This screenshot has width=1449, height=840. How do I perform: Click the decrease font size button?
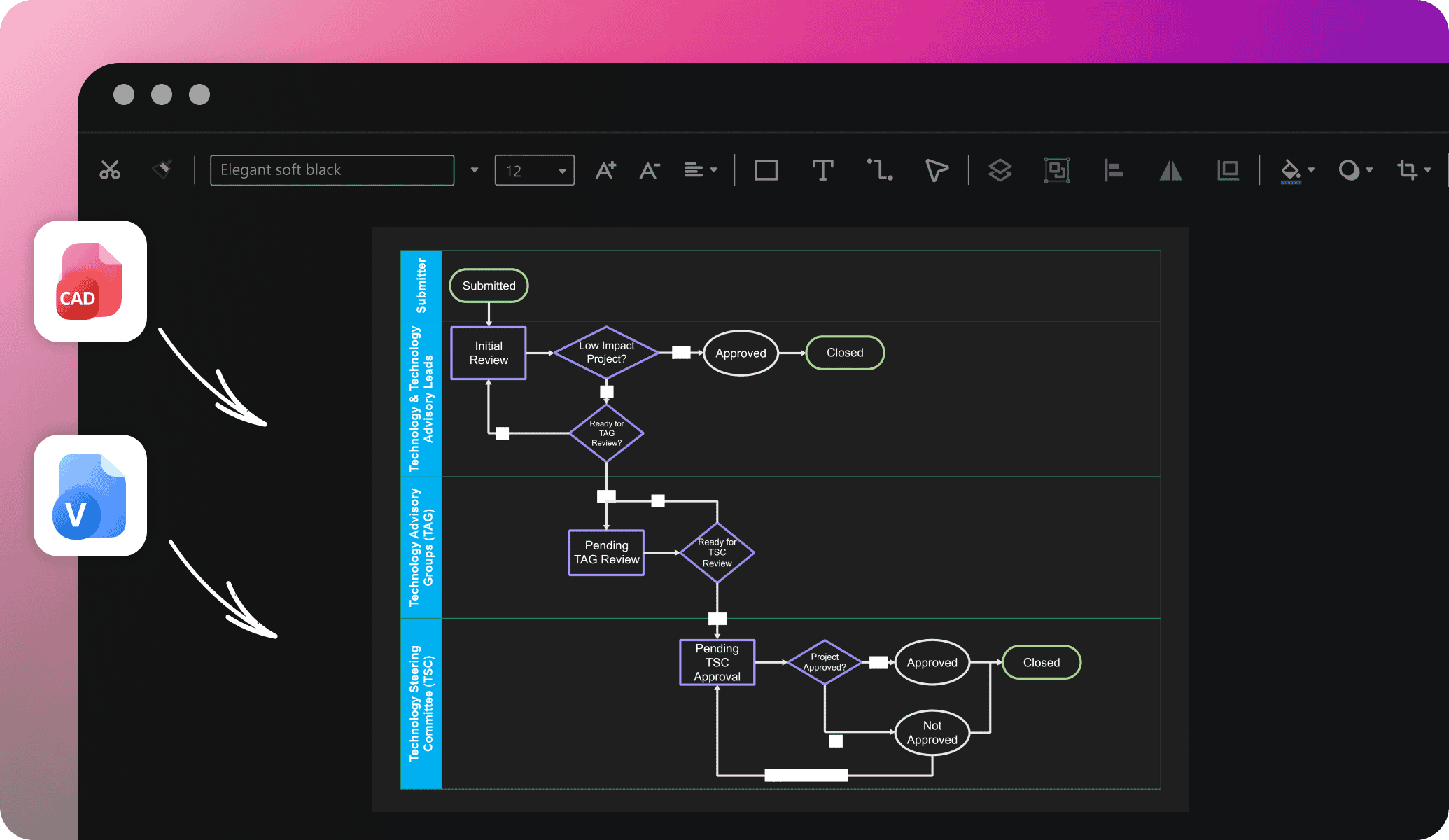pyautogui.click(x=651, y=168)
